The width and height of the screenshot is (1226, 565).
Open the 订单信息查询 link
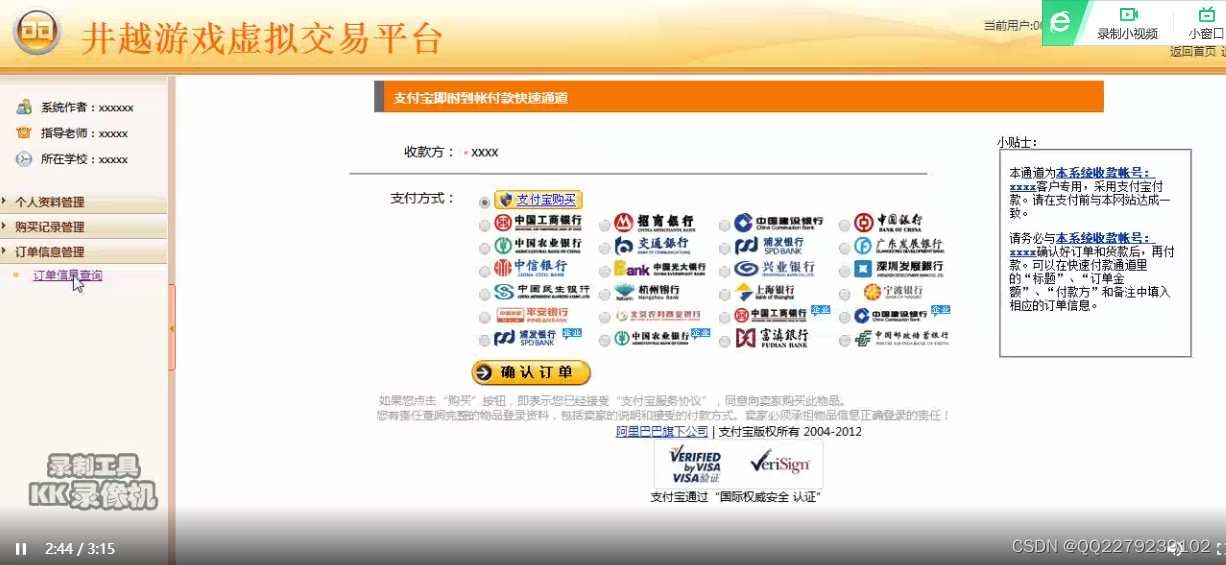(68, 275)
